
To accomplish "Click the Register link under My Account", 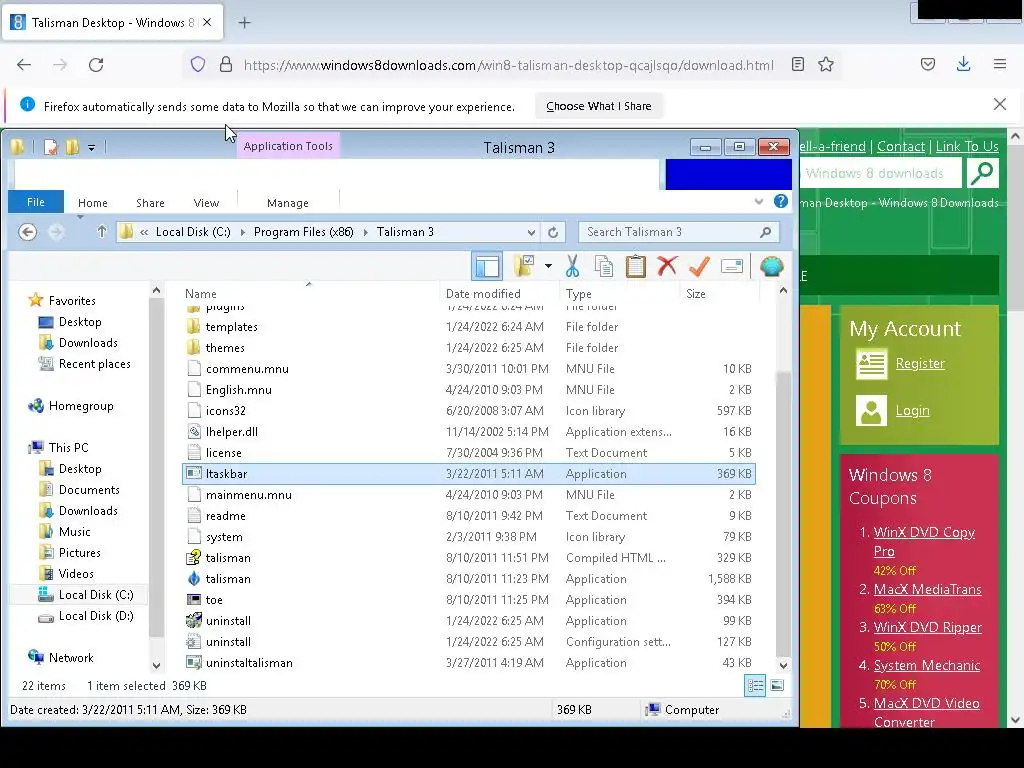I will [920, 363].
